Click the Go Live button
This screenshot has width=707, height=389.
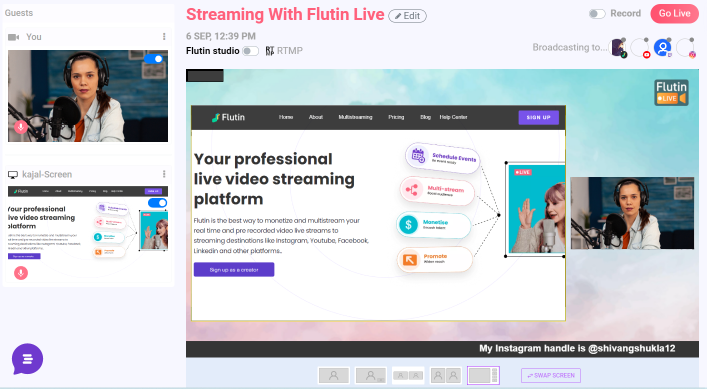(674, 14)
